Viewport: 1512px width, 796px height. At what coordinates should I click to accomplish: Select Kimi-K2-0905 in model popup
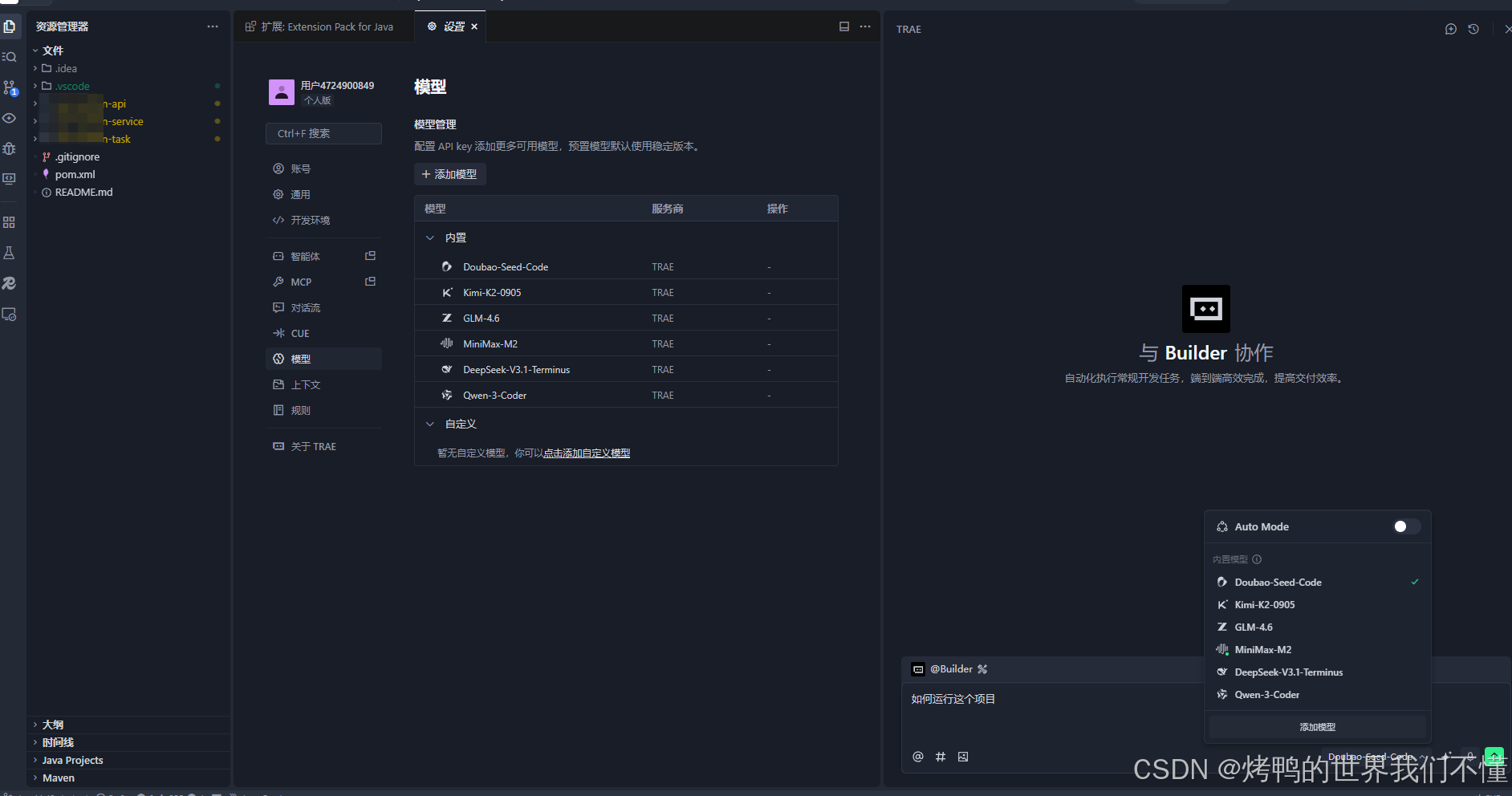click(x=1318, y=604)
